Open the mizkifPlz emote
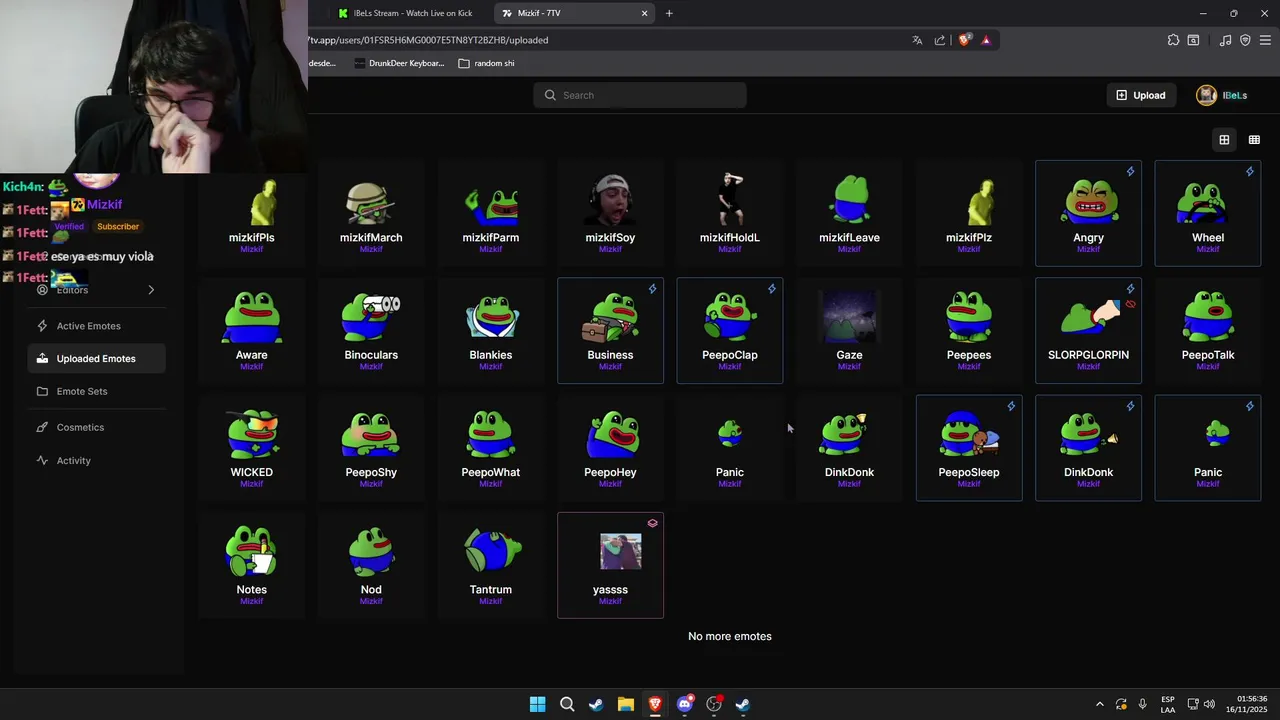Image resolution: width=1280 pixels, height=720 pixels. pos(969,213)
